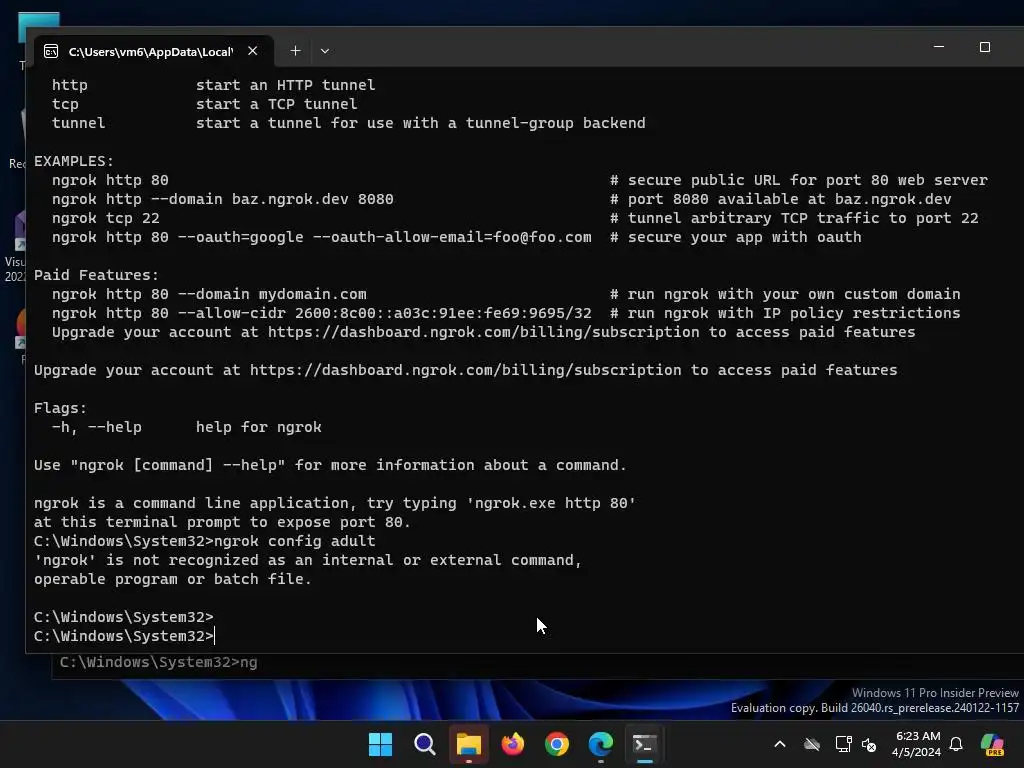
Task: Click indented 'Upgrade your account' line under Paid Features
Action: (483, 332)
